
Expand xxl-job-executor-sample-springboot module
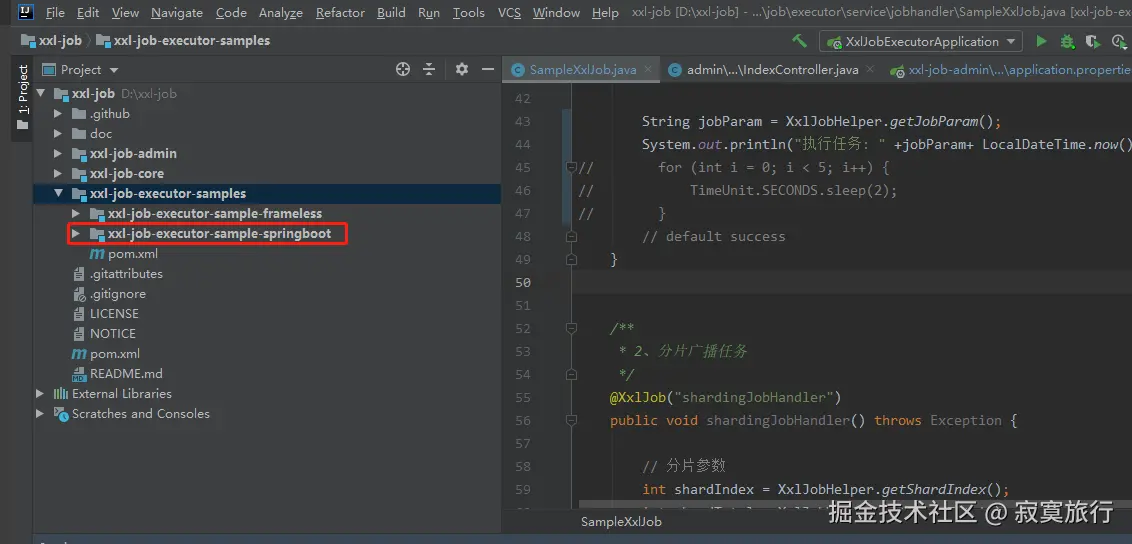pos(77,234)
